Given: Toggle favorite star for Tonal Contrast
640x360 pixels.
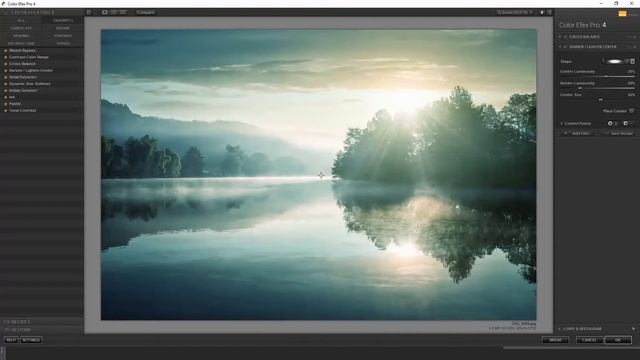Looking at the screenshot, I should [5, 110].
